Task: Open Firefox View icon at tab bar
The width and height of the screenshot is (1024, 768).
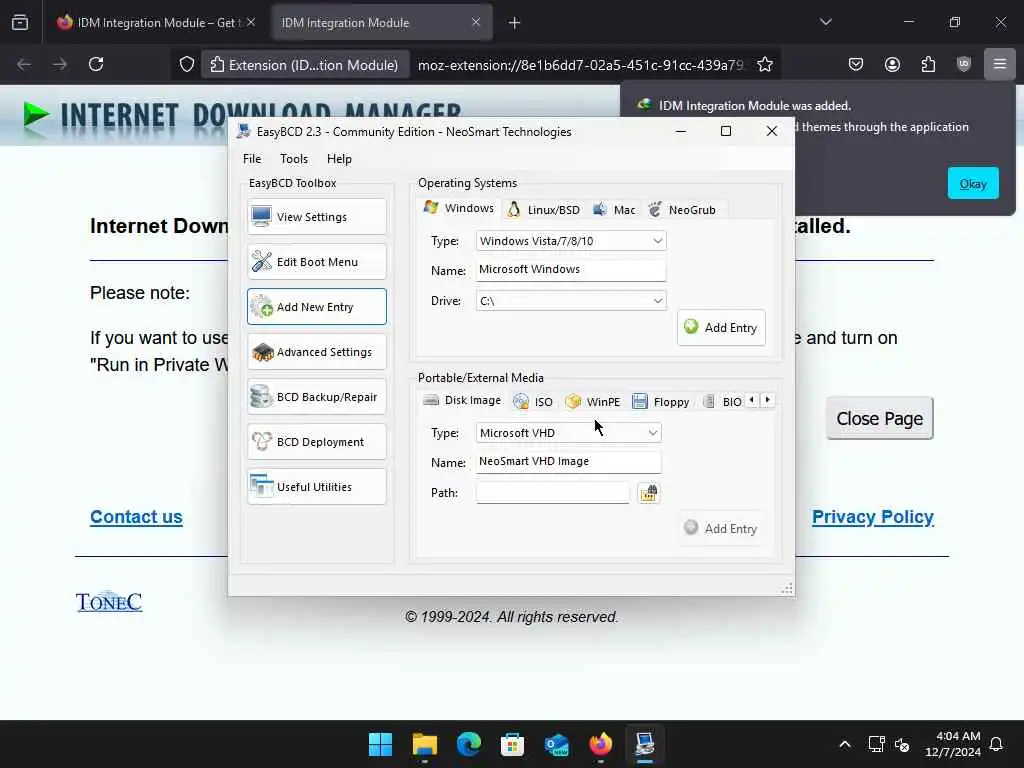Action: (x=20, y=23)
